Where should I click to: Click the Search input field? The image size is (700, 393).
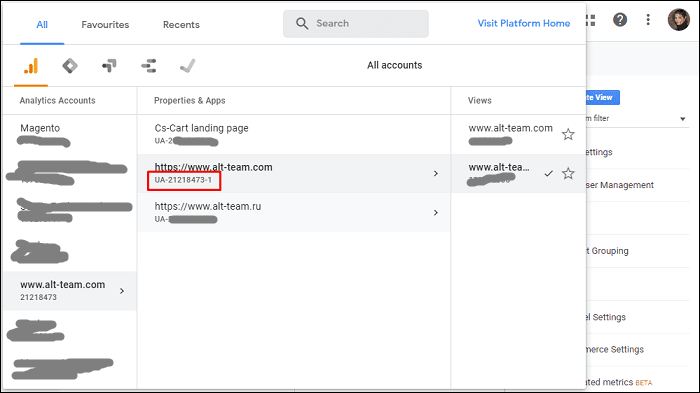356,24
